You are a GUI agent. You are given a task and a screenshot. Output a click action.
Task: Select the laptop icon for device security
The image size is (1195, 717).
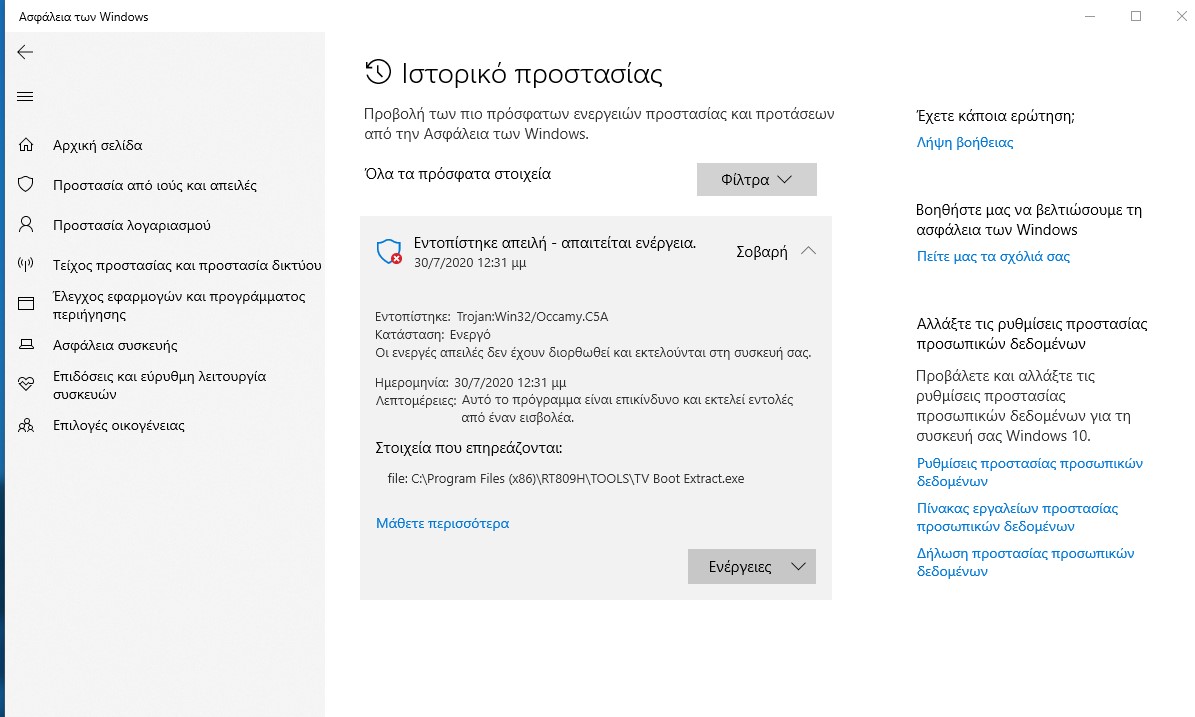pyautogui.click(x=26, y=344)
